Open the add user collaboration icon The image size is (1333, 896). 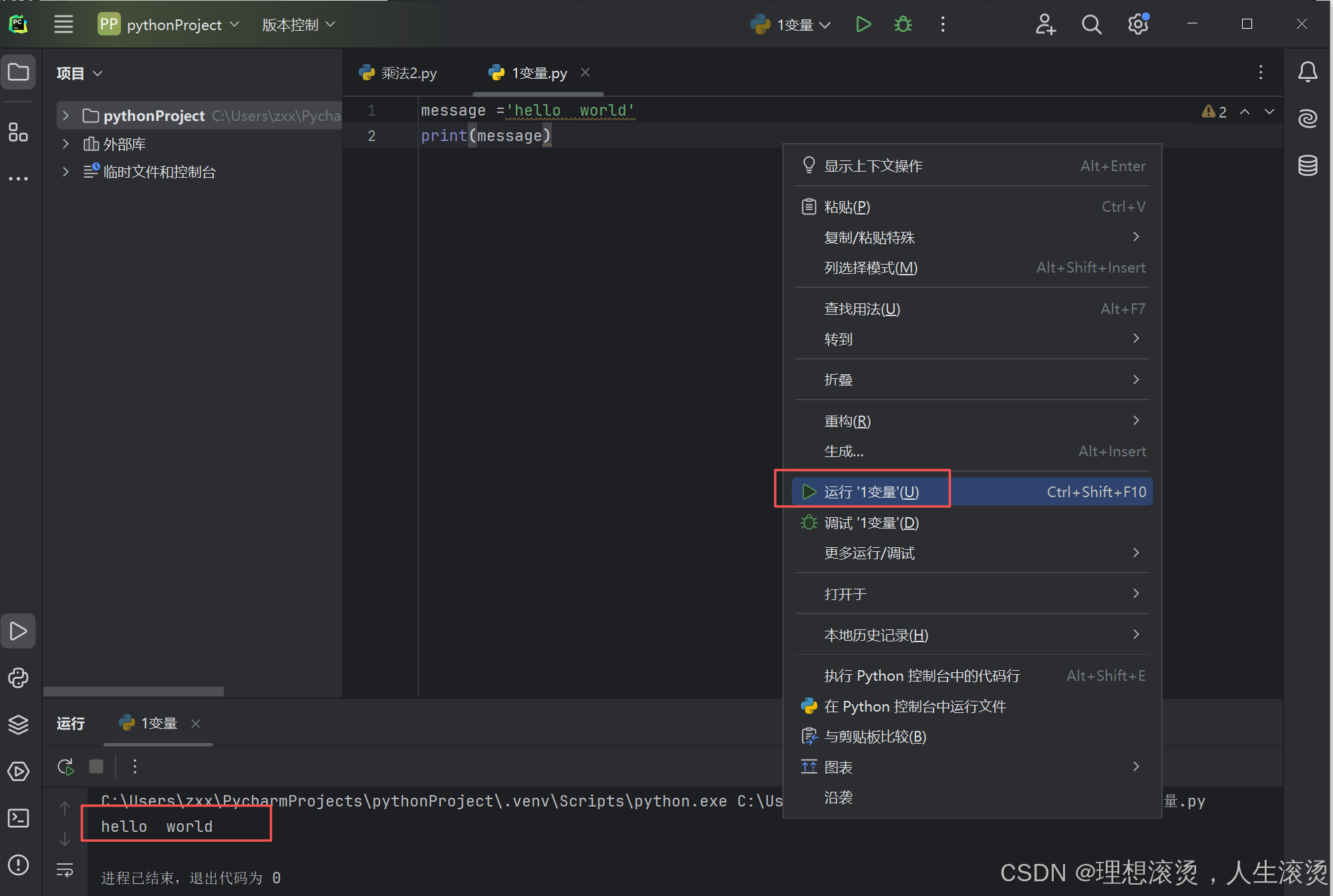(1045, 25)
